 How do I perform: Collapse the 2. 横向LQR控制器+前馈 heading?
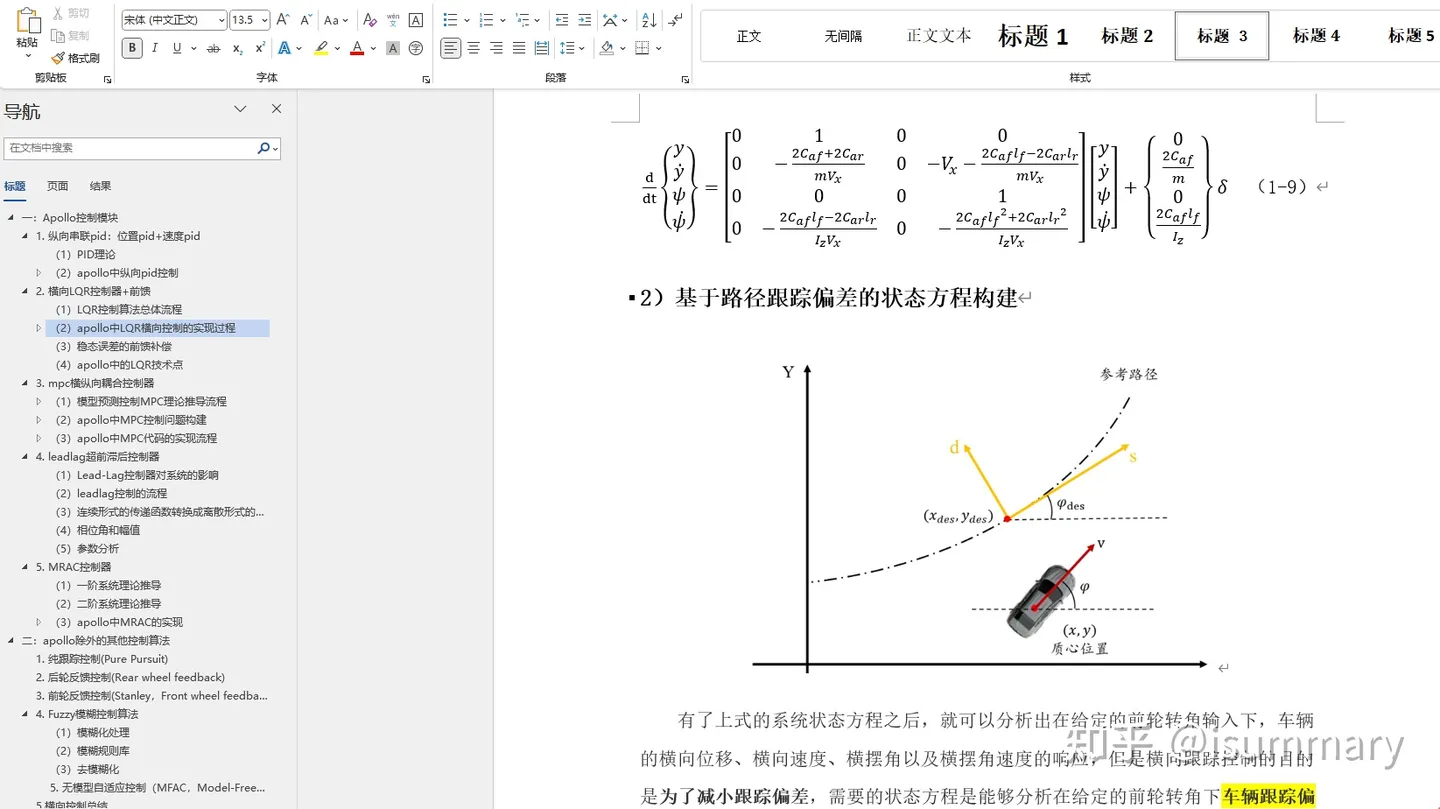point(24,290)
